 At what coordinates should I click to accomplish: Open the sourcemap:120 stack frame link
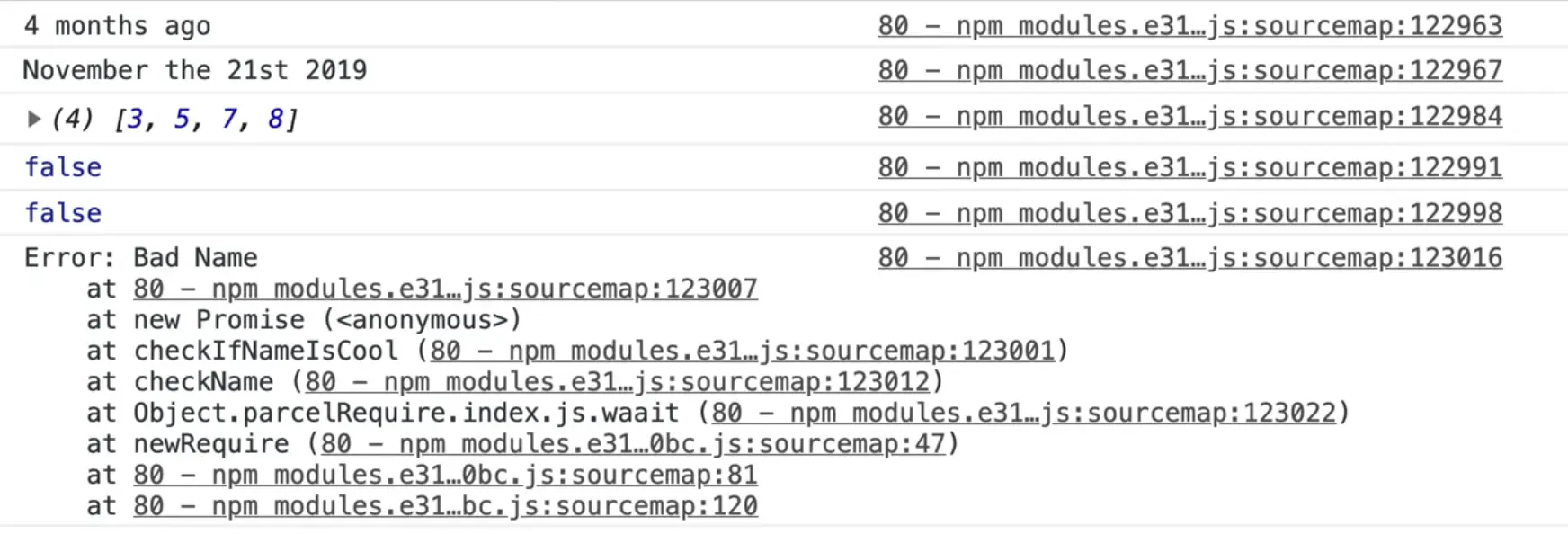(x=444, y=505)
